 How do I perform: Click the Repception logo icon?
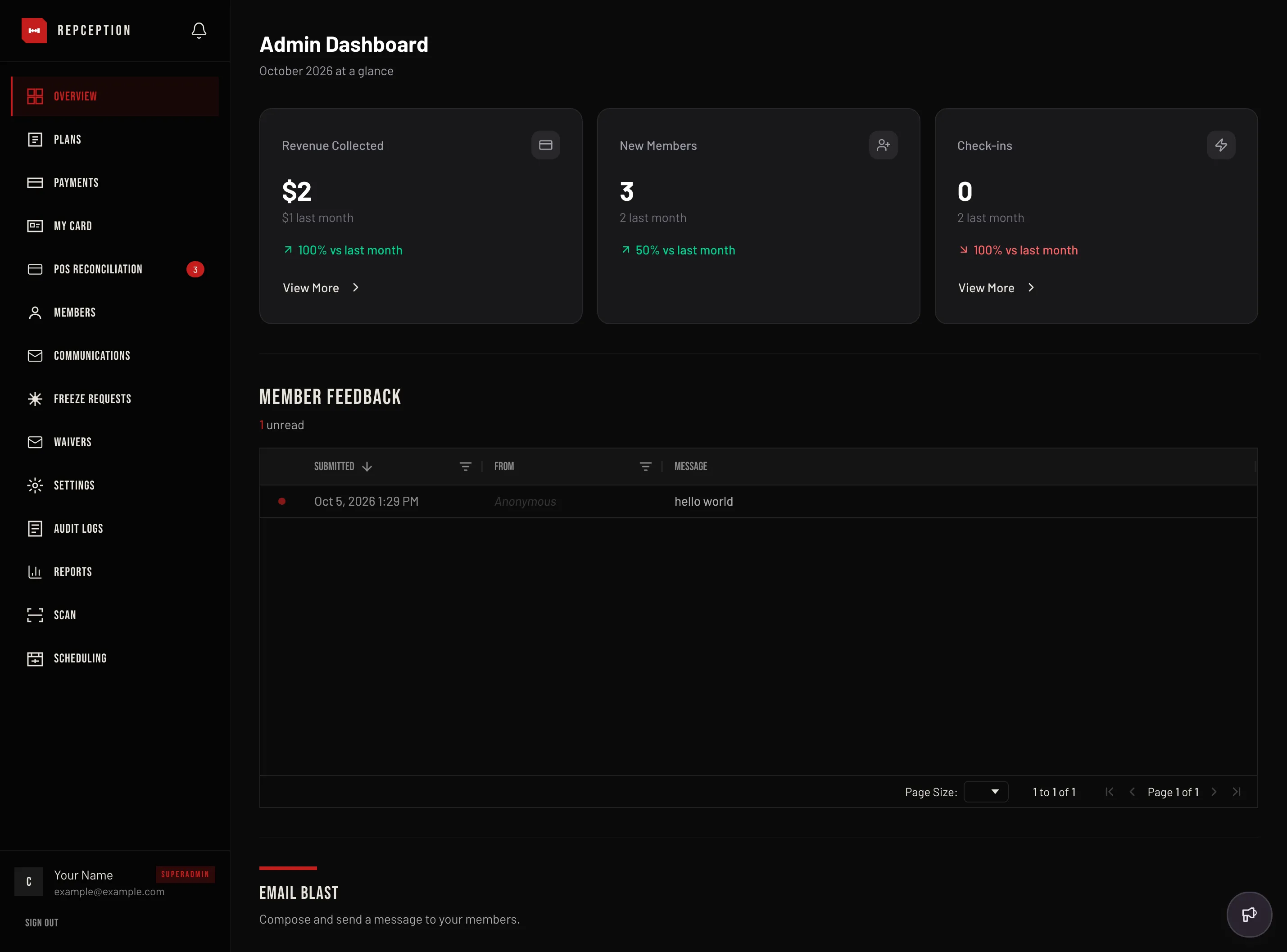34,30
